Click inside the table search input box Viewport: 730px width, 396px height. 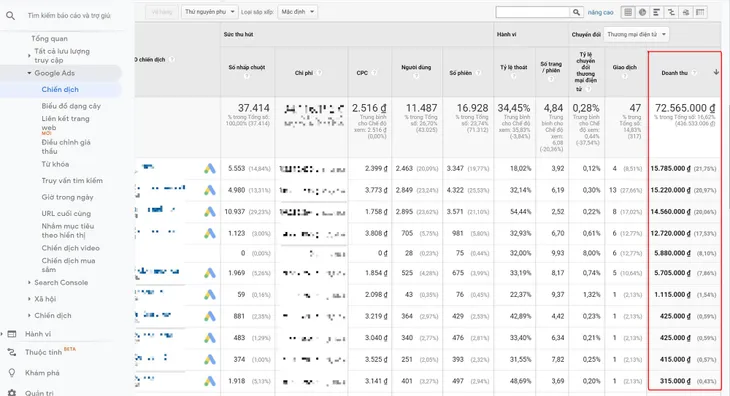533,12
